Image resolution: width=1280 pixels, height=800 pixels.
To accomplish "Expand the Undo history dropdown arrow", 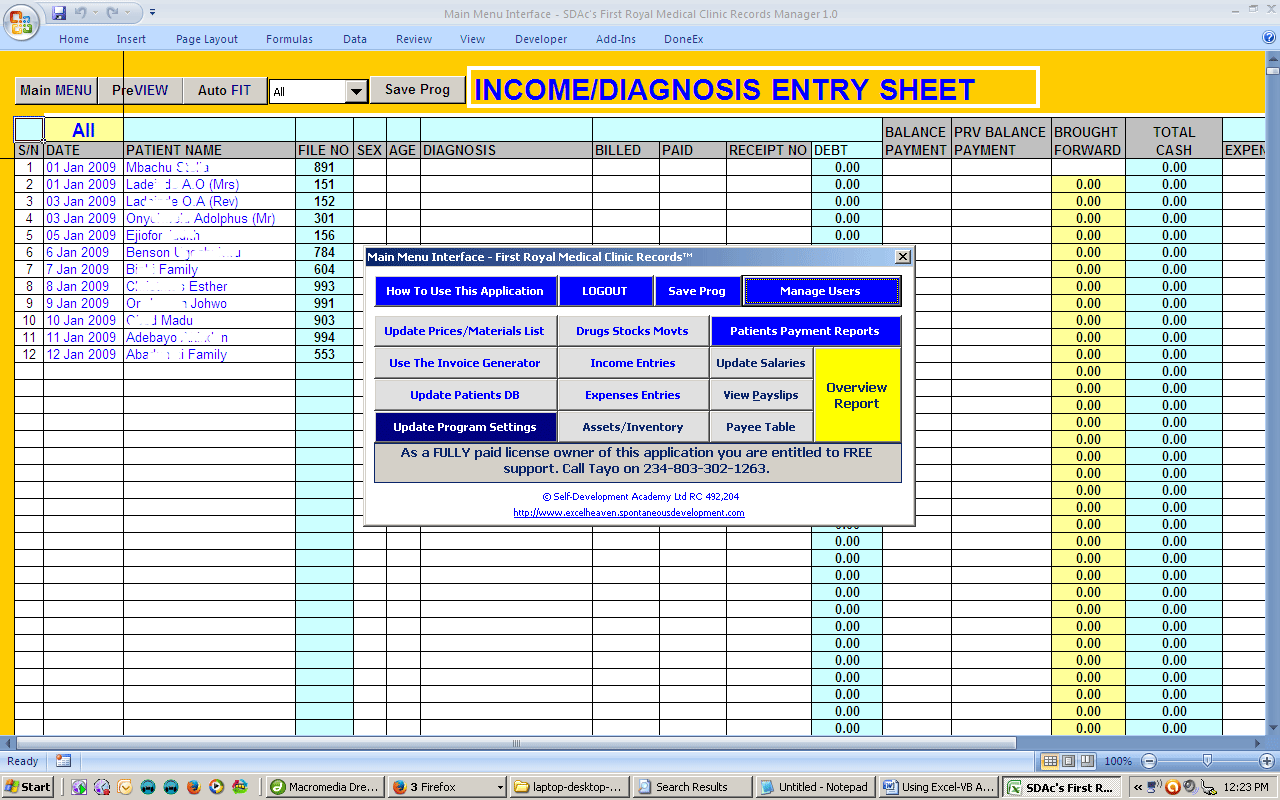I will (95, 13).
